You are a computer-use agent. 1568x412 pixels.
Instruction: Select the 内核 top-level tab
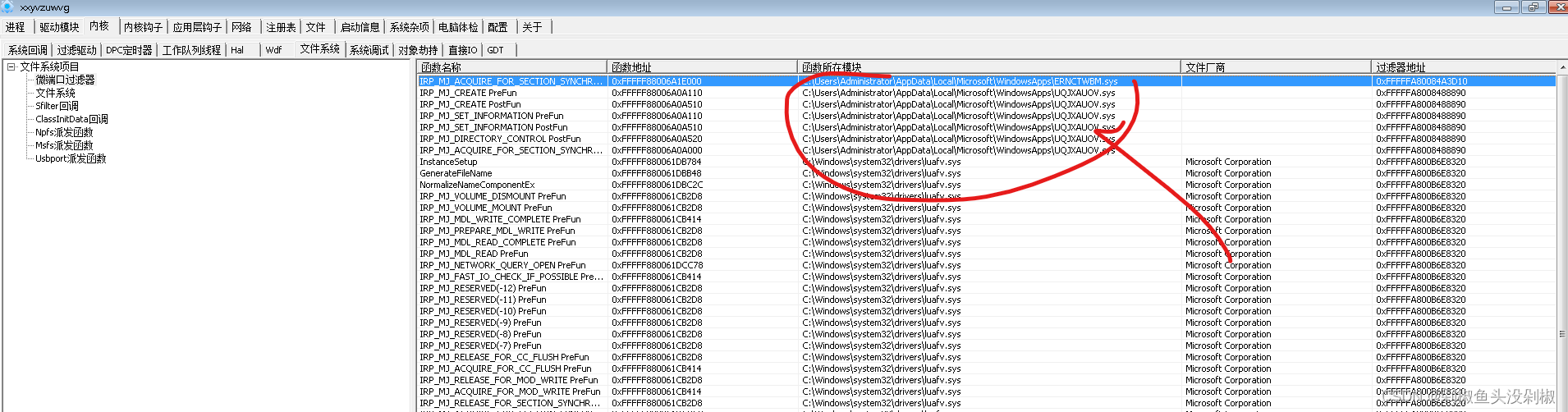tap(99, 26)
